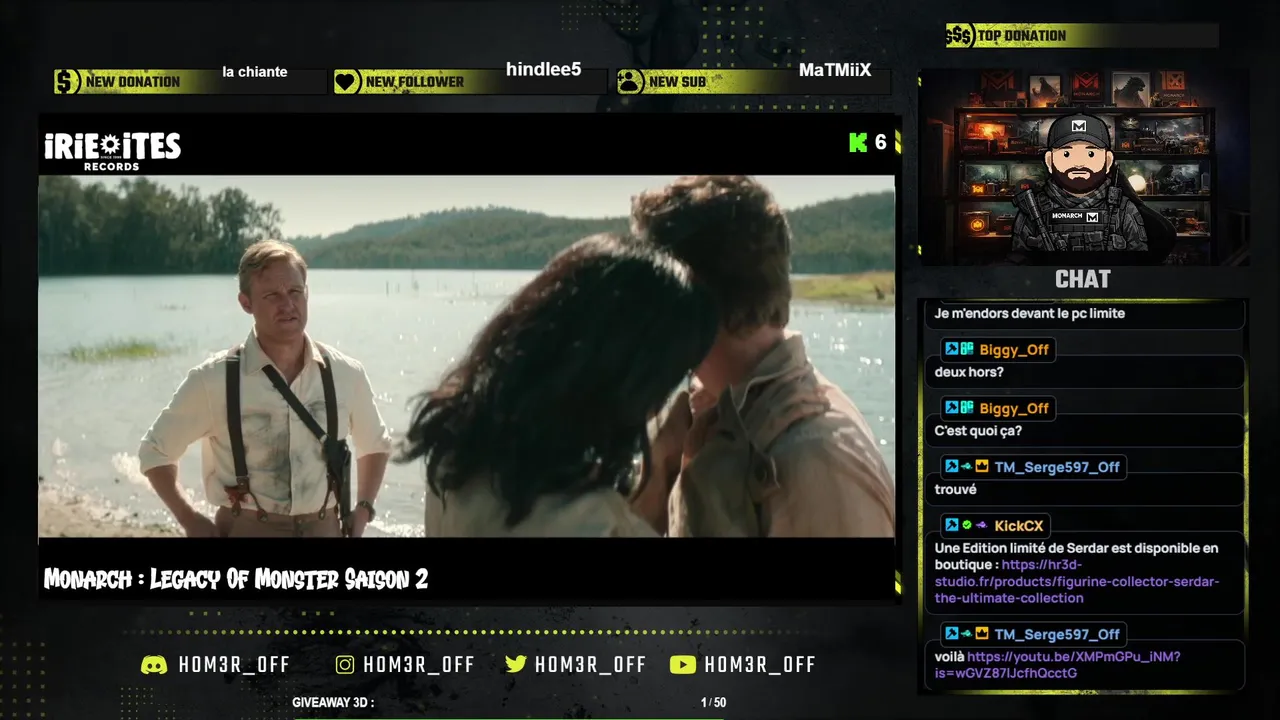
Task: Click the 'GIVEAWAY 3D :' label
Action: tap(333, 703)
